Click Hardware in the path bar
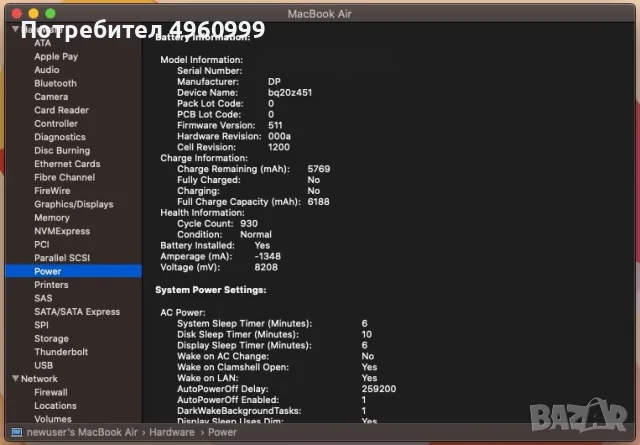Screen dimensions: 640x445 pos(172,432)
